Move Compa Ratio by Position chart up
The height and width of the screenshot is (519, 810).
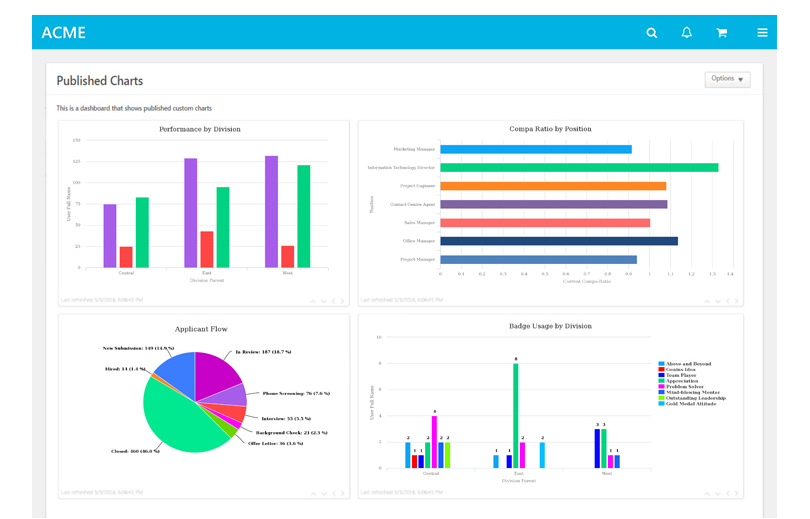click(707, 301)
